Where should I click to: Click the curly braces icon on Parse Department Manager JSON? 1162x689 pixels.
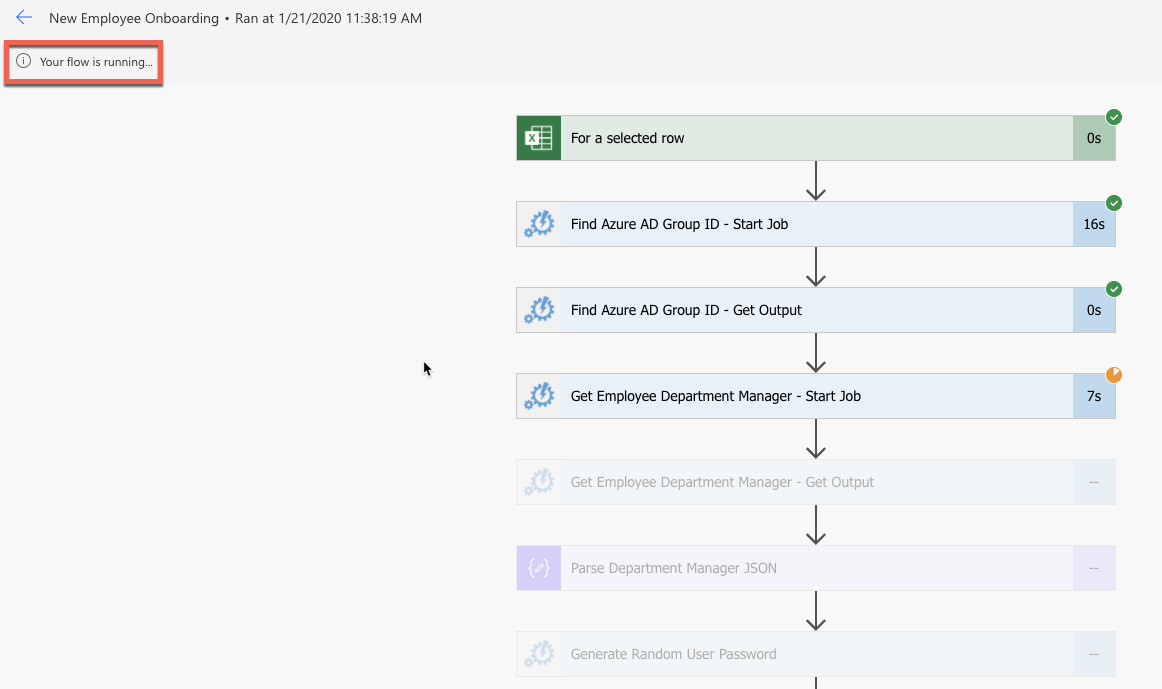(539, 567)
